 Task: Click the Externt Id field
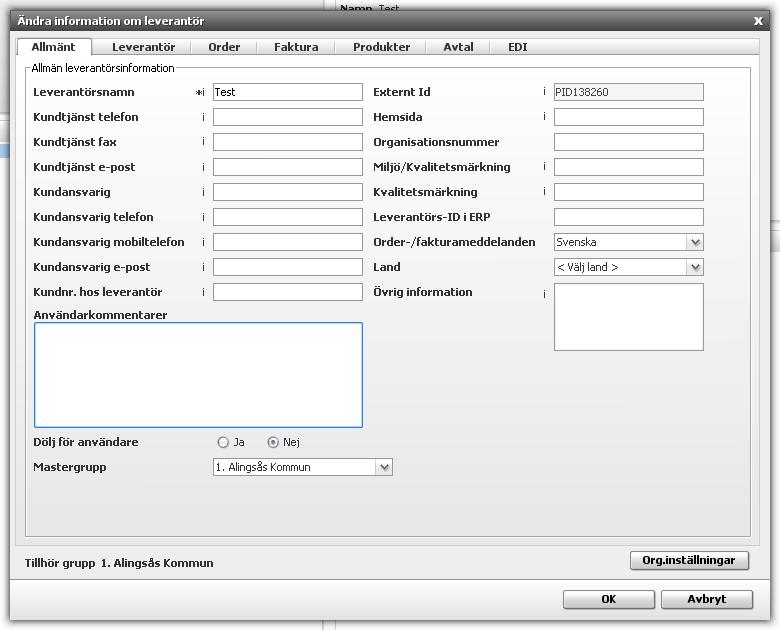(x=629, y=92)
